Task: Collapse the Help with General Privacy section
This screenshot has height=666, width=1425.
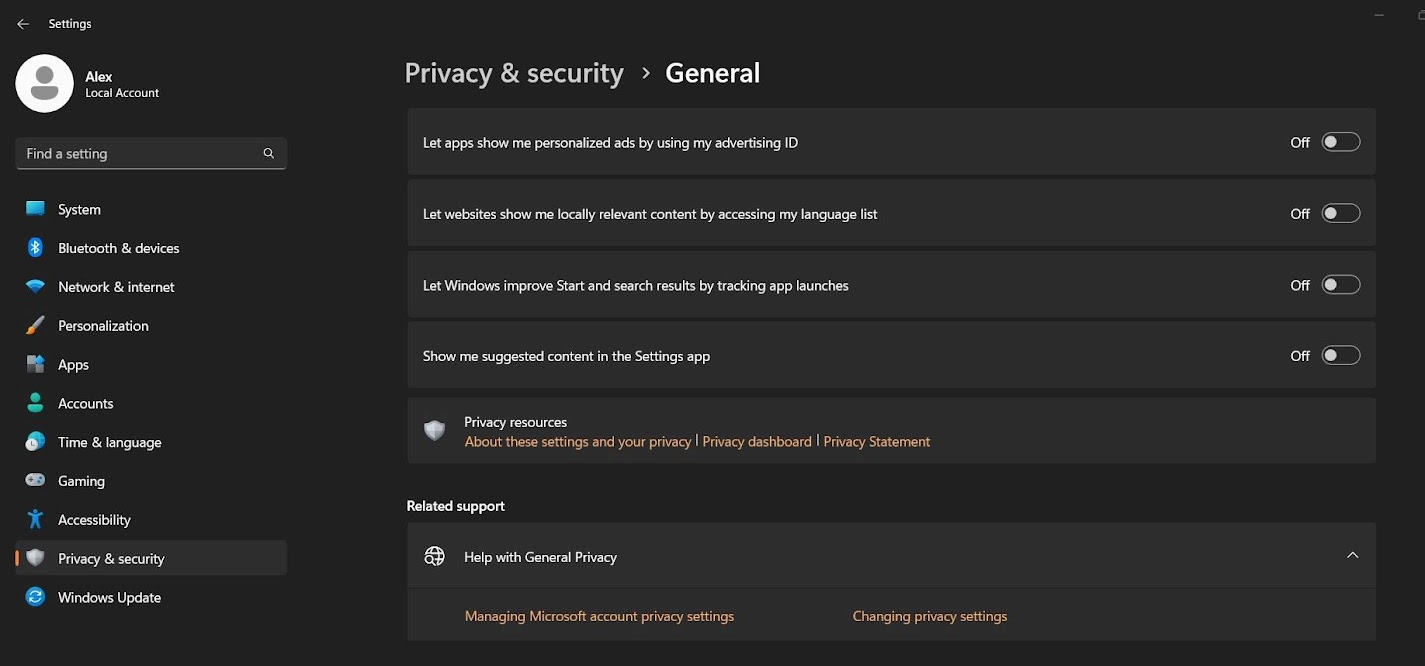Action: pyautogui.click(x=1352, y=556)
